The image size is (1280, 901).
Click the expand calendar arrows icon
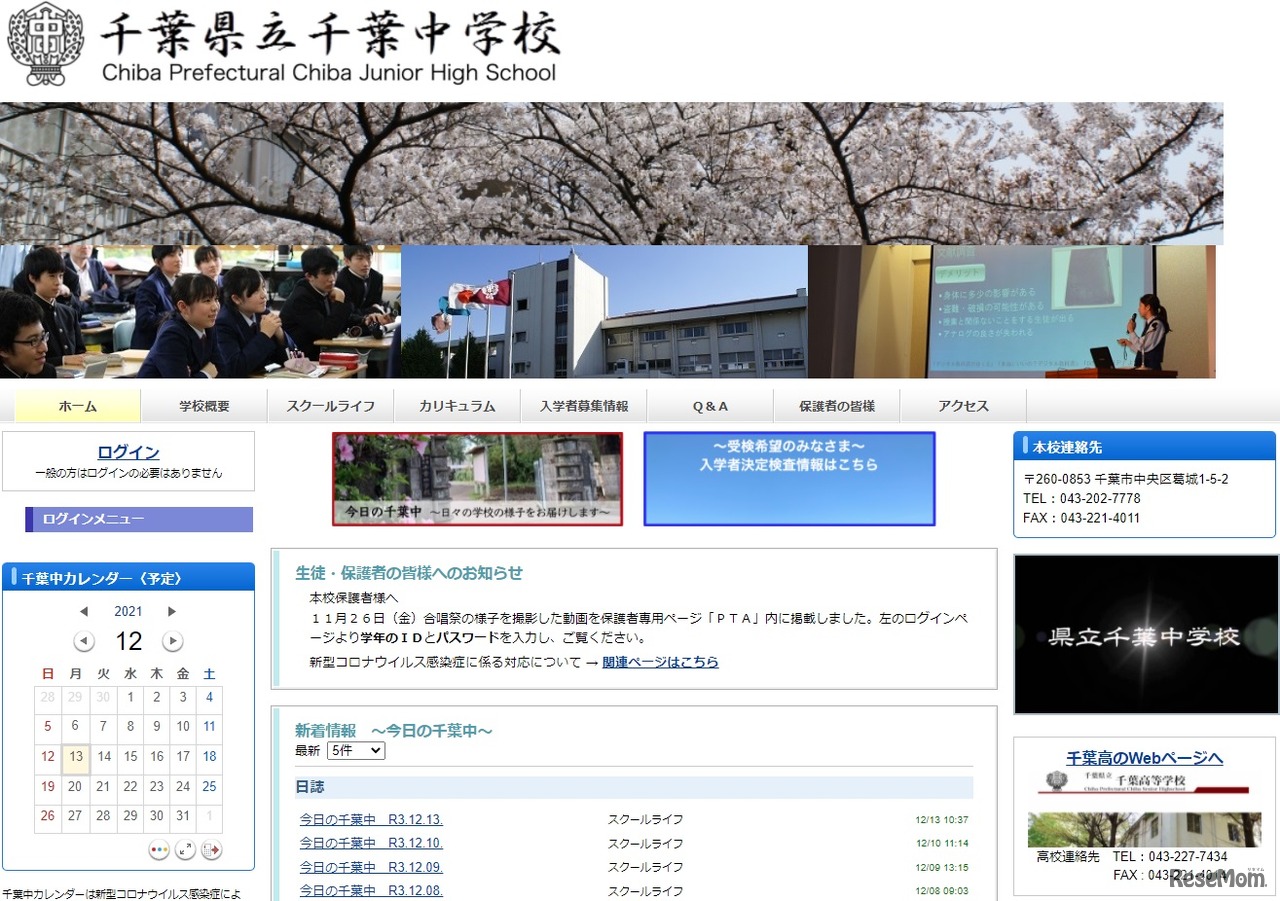click(185, 850)
